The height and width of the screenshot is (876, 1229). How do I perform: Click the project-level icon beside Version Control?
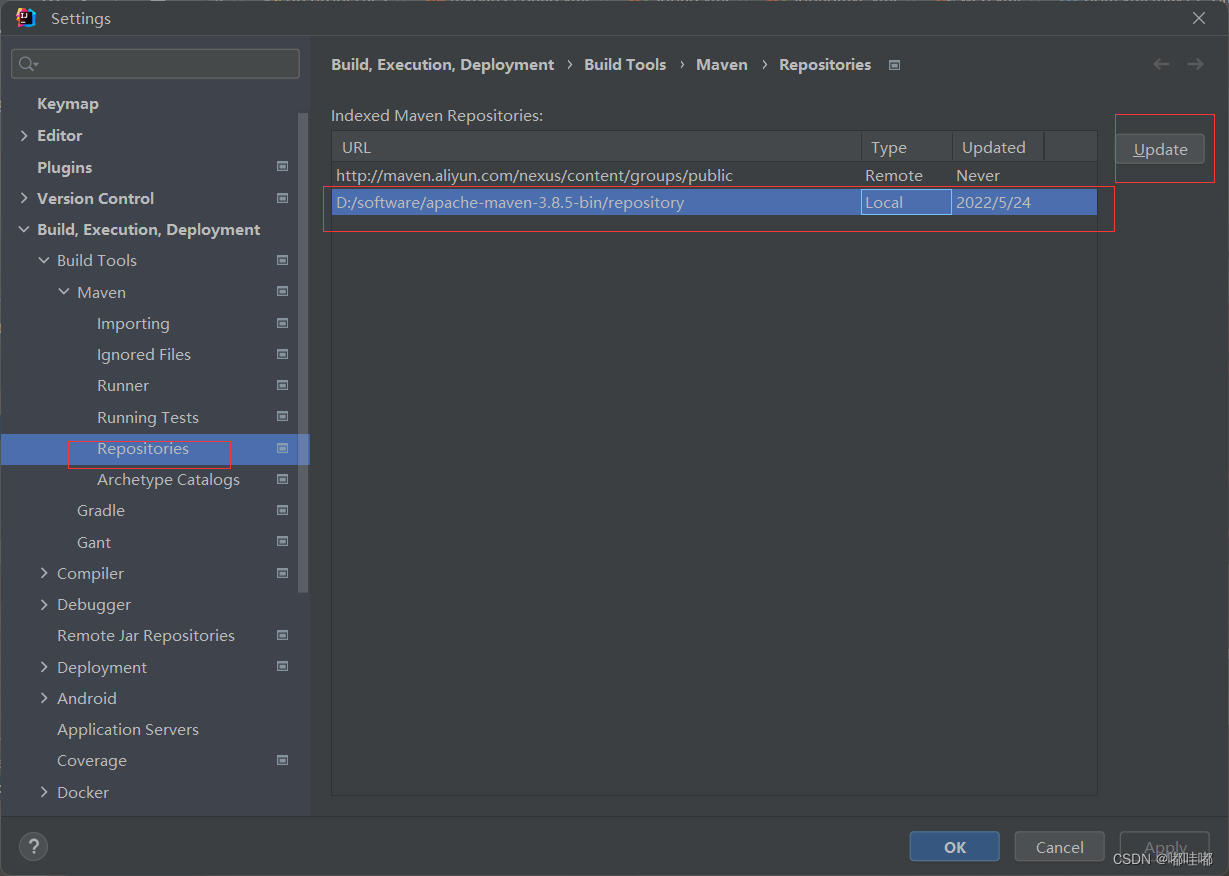[283, 198]
